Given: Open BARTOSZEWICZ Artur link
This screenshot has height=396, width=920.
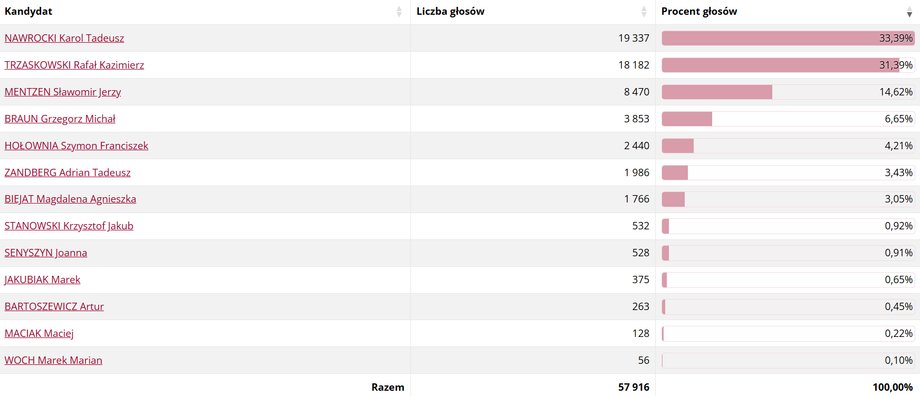Looking at the screenshot, I should (x=54, y=307).
